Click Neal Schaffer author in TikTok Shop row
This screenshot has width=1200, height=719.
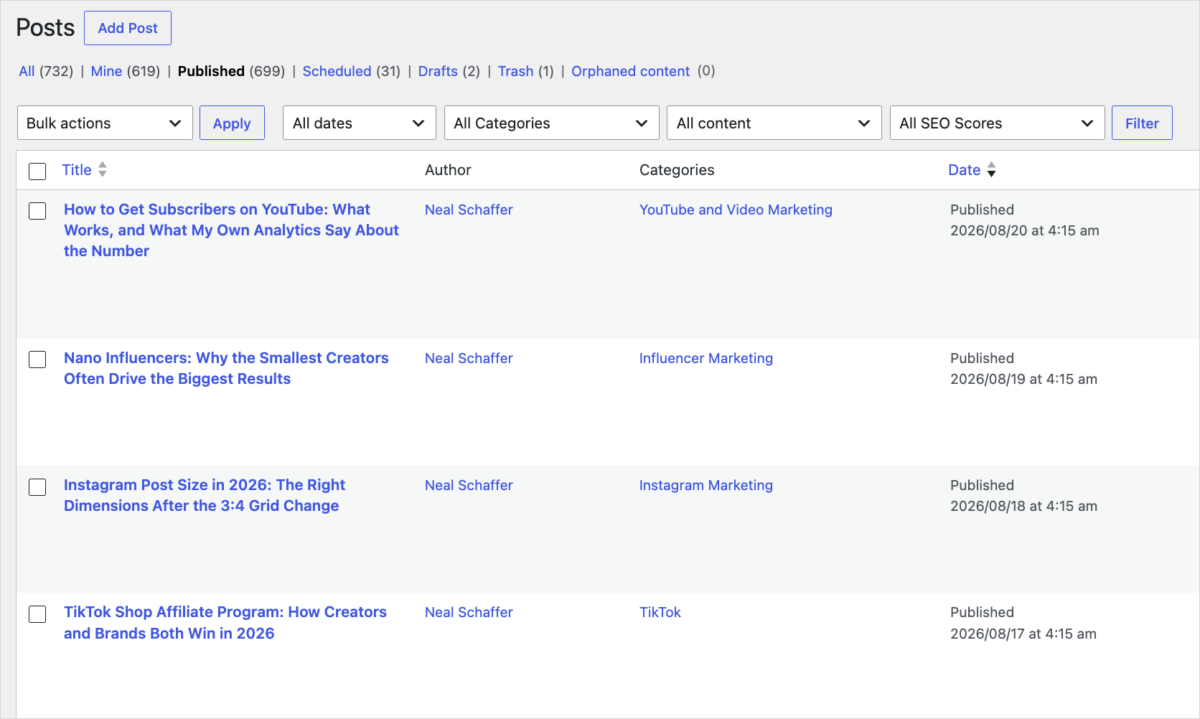[469, 612]
